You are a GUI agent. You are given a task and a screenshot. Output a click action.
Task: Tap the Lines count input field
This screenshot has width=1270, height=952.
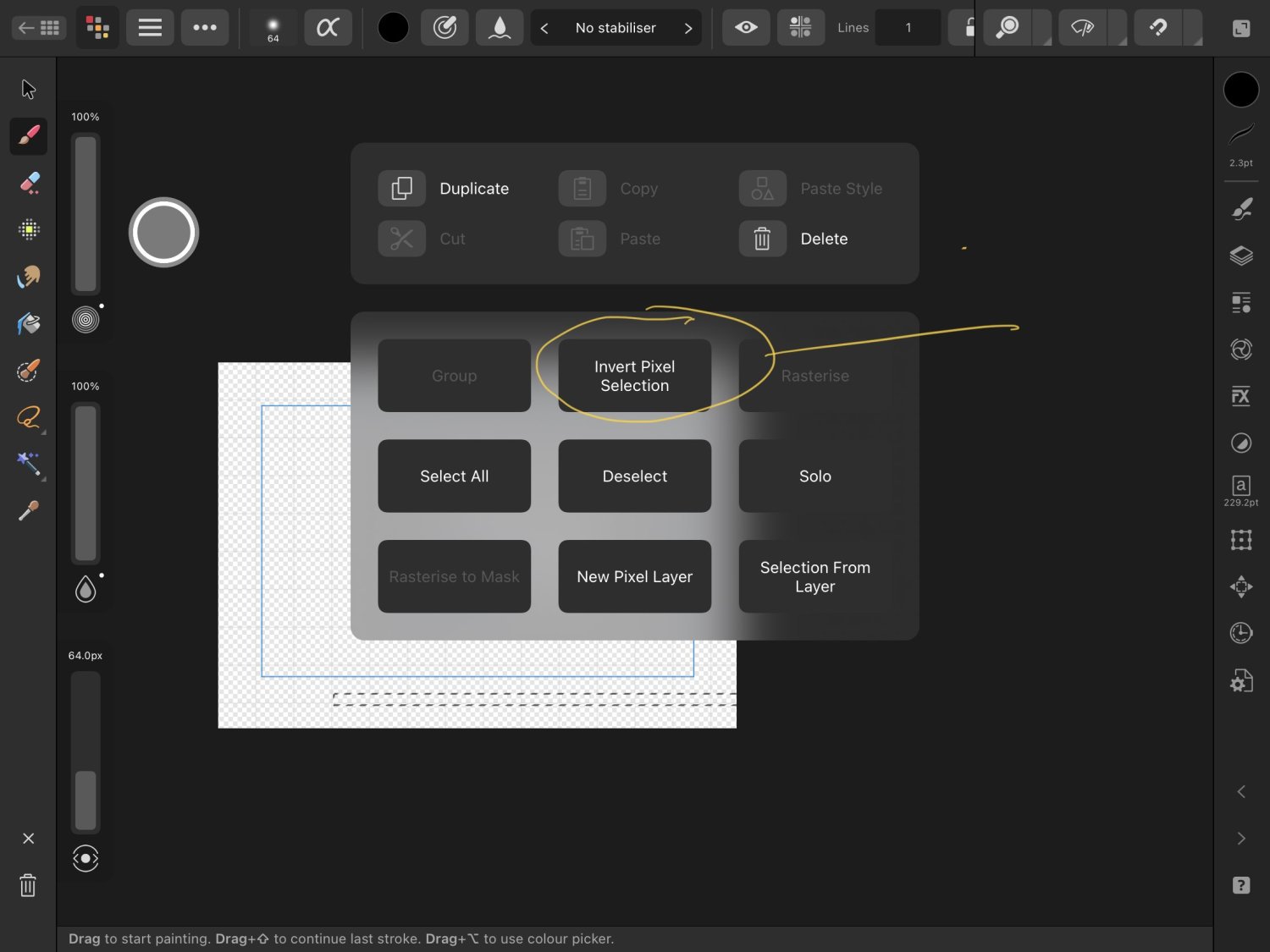click(x=908, y=27)
